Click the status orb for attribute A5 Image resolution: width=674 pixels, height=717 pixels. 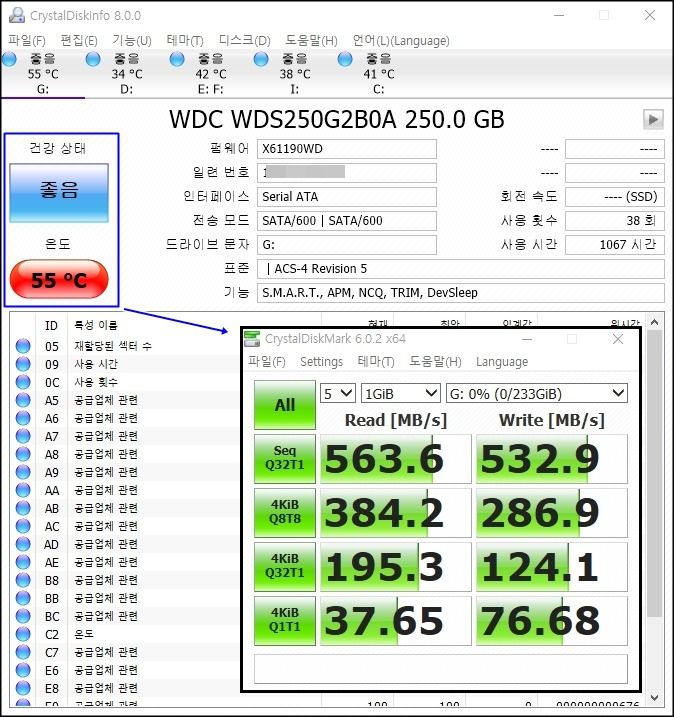(x=23, y=400)
